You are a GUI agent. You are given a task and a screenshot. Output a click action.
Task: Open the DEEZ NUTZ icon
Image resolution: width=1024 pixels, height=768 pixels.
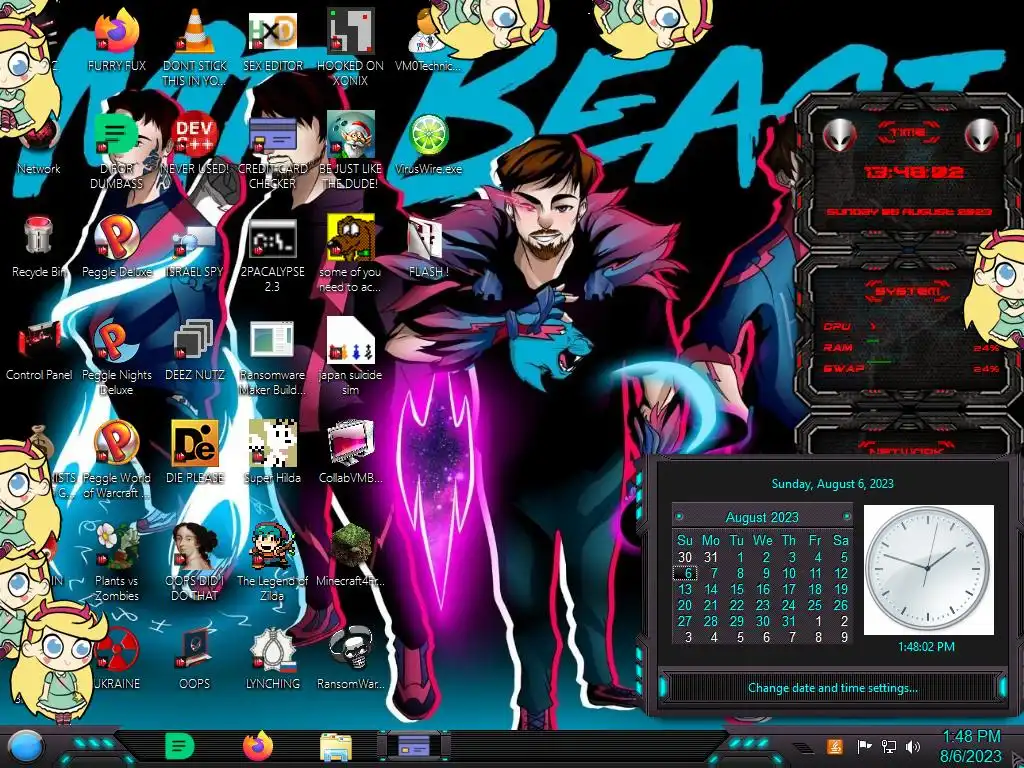pyautogui.click(x=195, y=341)
